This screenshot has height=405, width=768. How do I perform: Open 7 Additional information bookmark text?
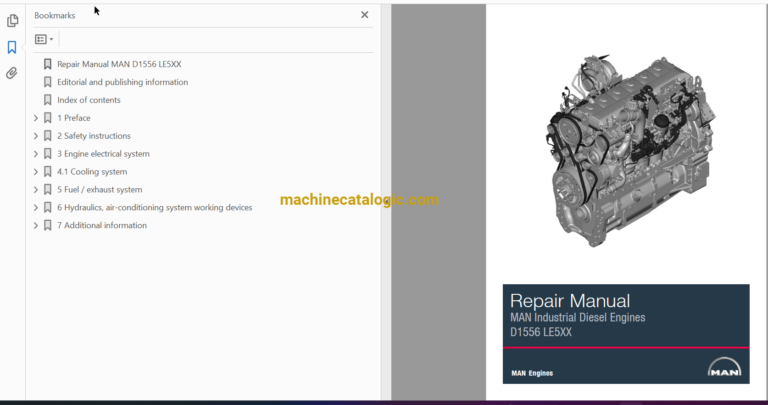click(102, 225)
